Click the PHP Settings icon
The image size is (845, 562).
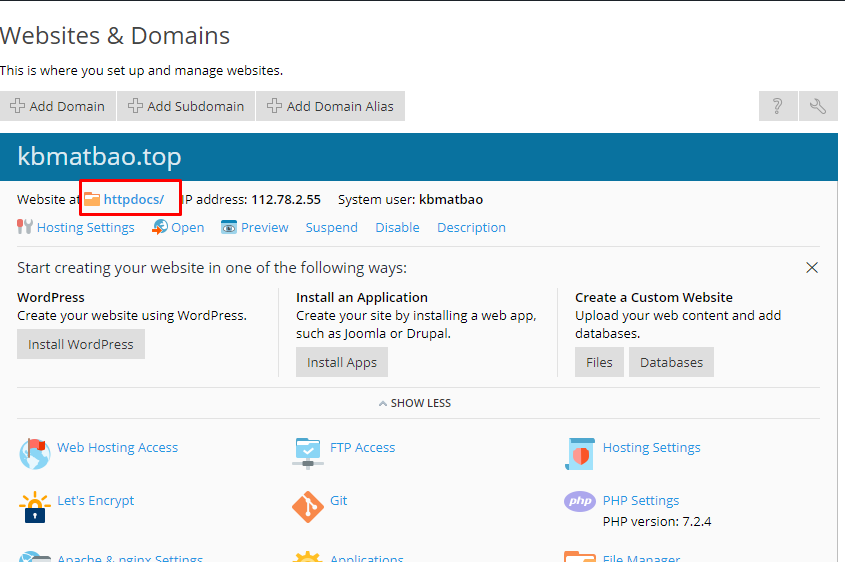pos(580,501)
